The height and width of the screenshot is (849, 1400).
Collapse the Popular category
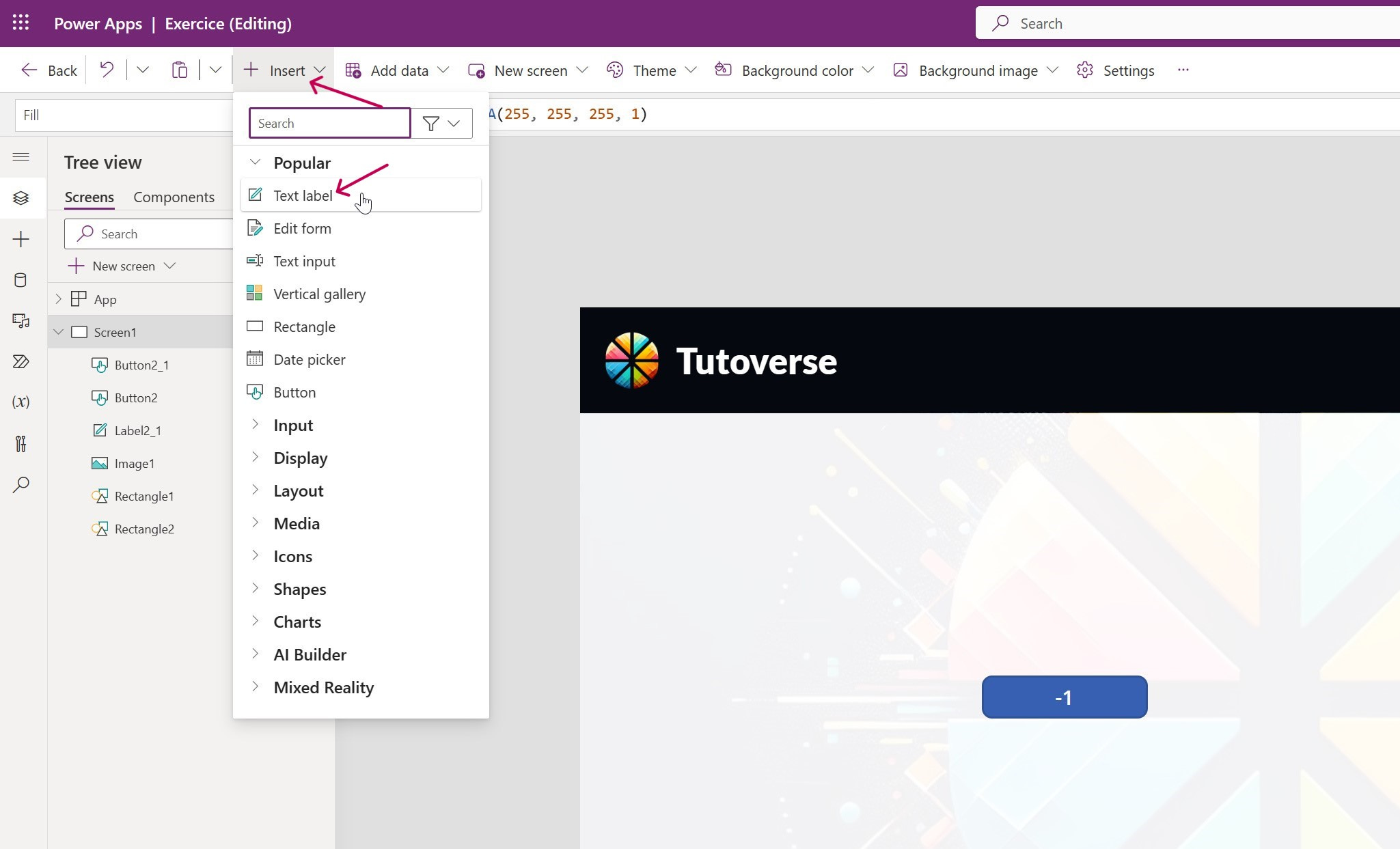(255, 163)
